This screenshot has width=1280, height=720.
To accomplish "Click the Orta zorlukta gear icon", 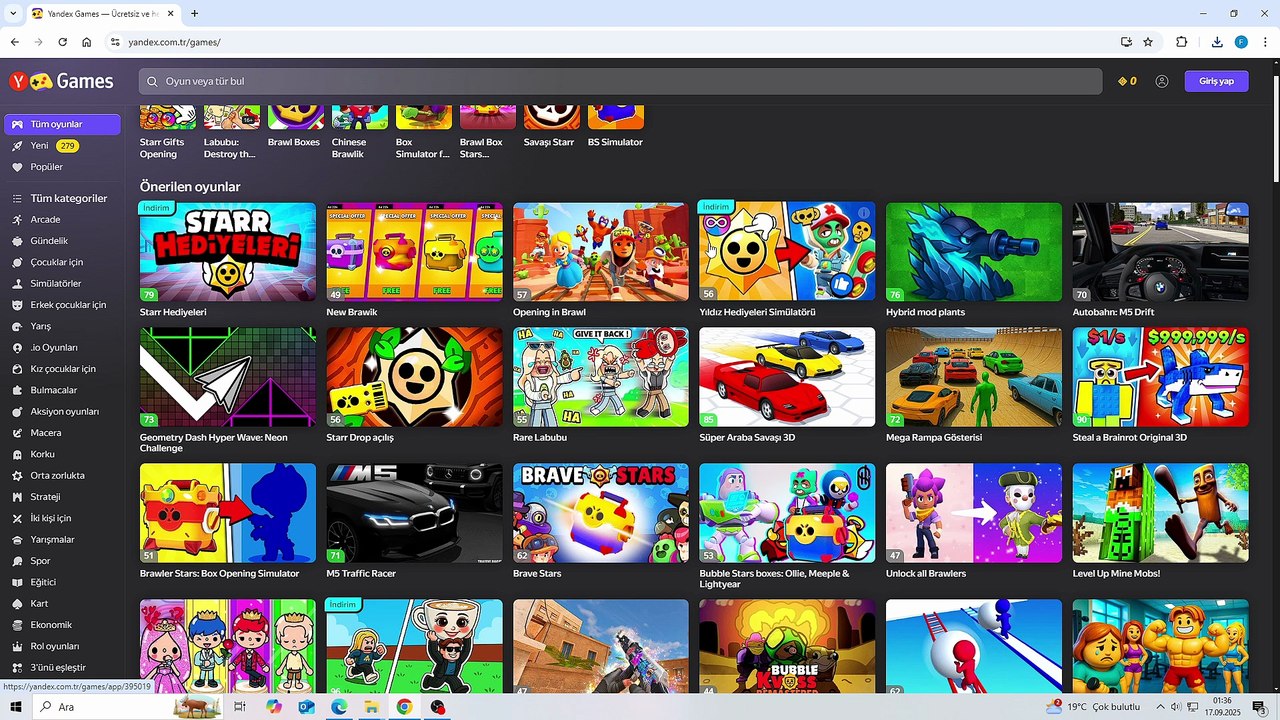I will tap(17, 476).
